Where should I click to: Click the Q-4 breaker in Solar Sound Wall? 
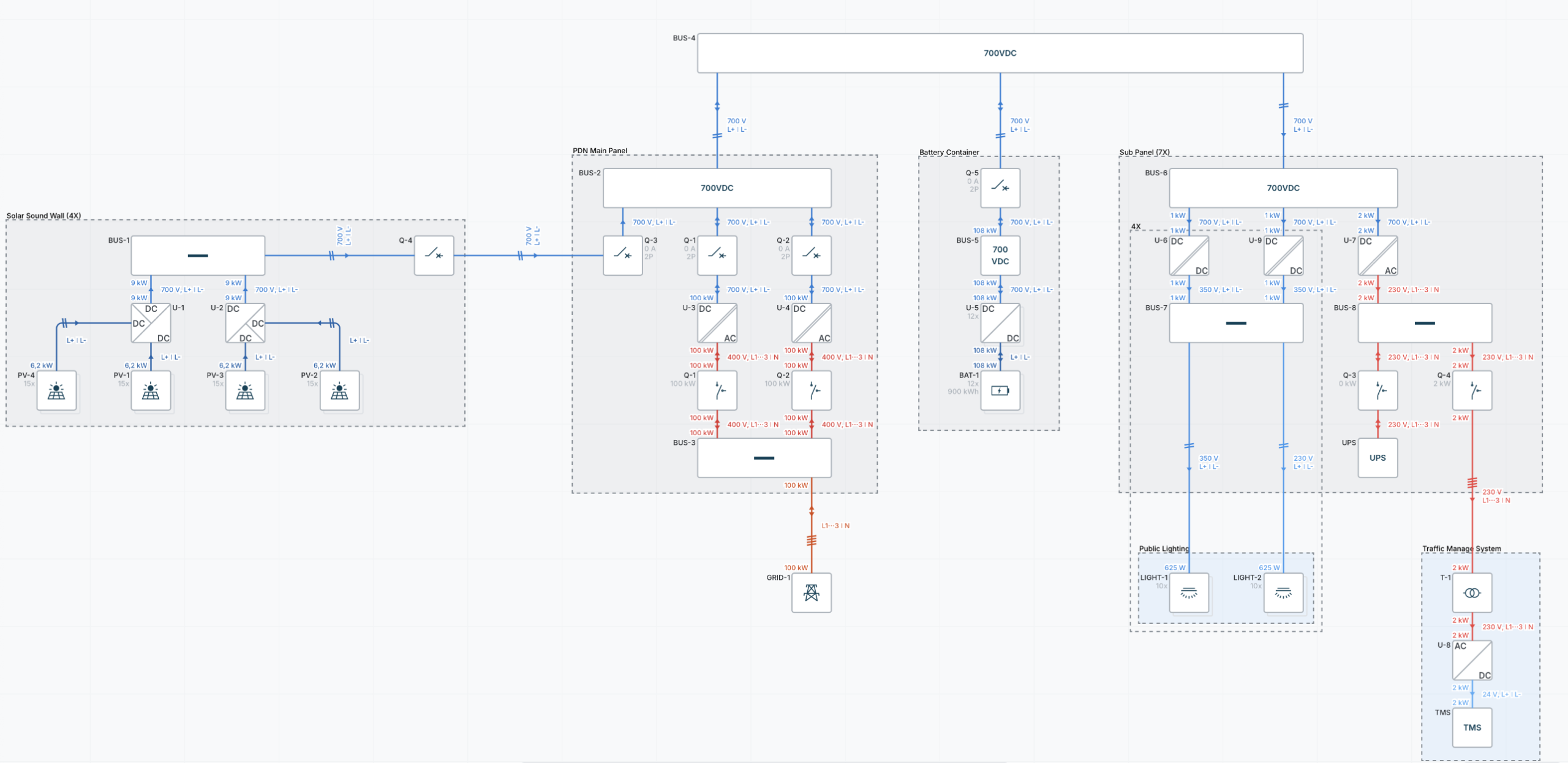[434, 255]
